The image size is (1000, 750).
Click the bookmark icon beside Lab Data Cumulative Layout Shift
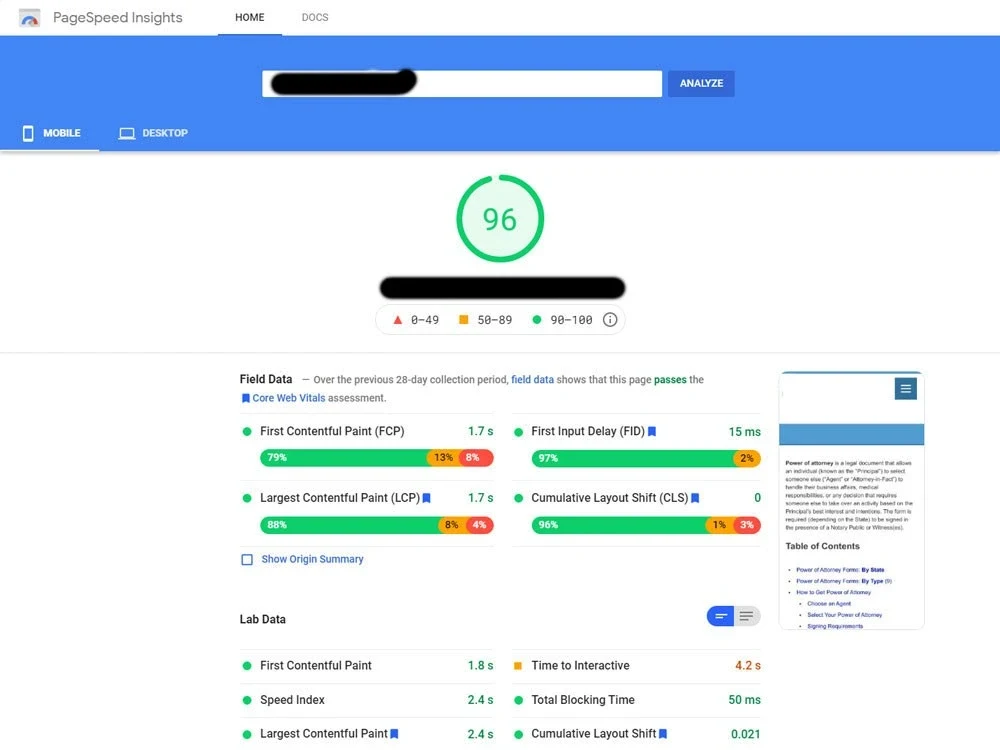(x=663, y=734)
